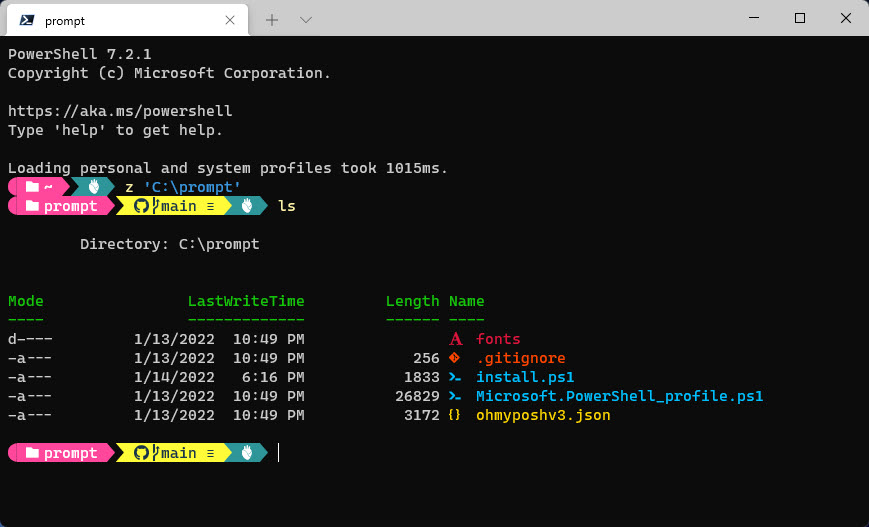Click the Mode column header

pyautogui.click(x=25, y=301)
